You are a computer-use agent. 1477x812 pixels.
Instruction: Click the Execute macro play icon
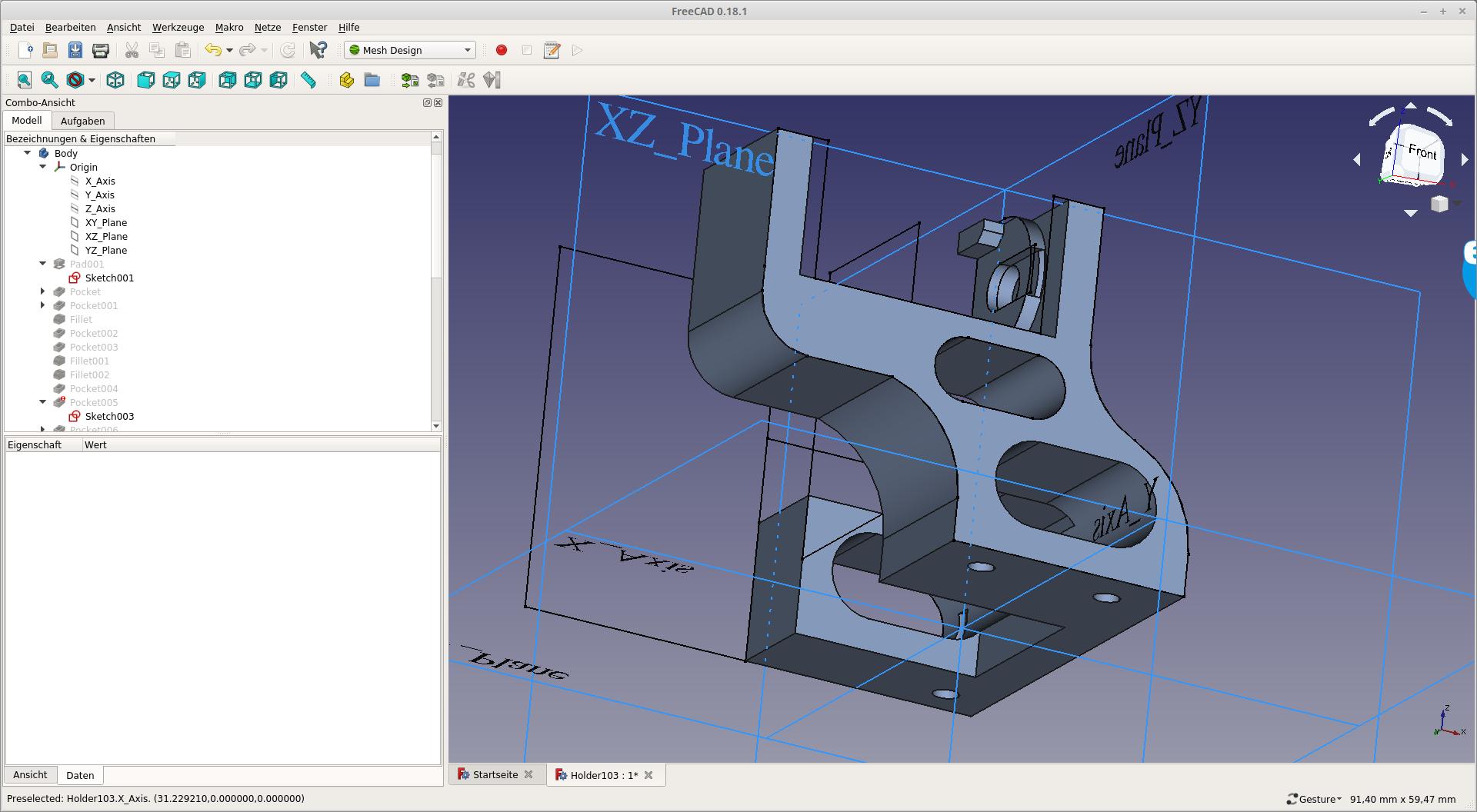578,50
